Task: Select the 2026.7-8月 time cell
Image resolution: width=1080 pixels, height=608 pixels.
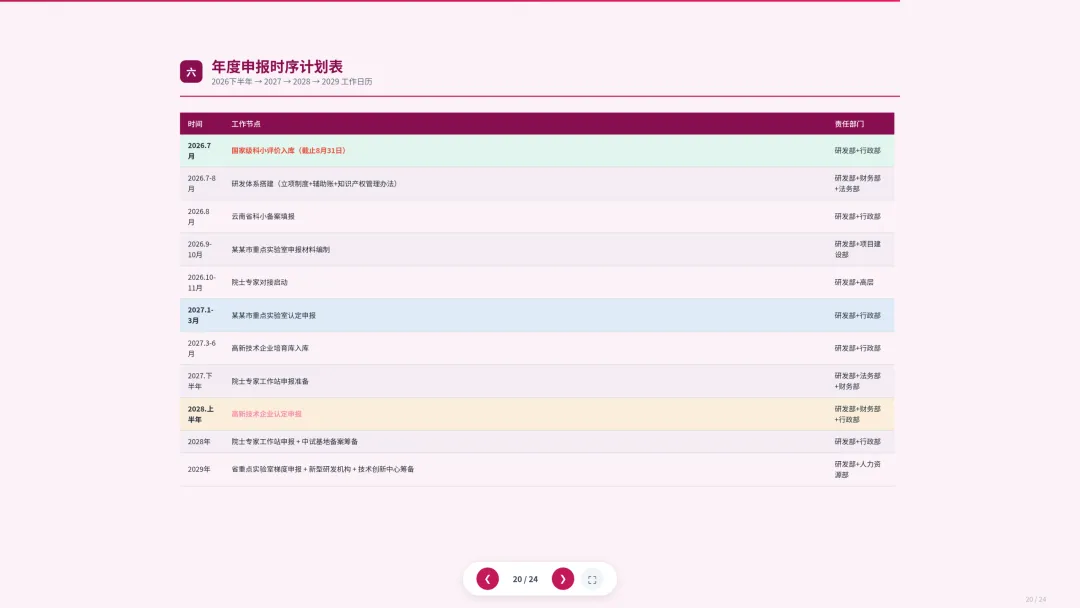Action: coord(201,184)
